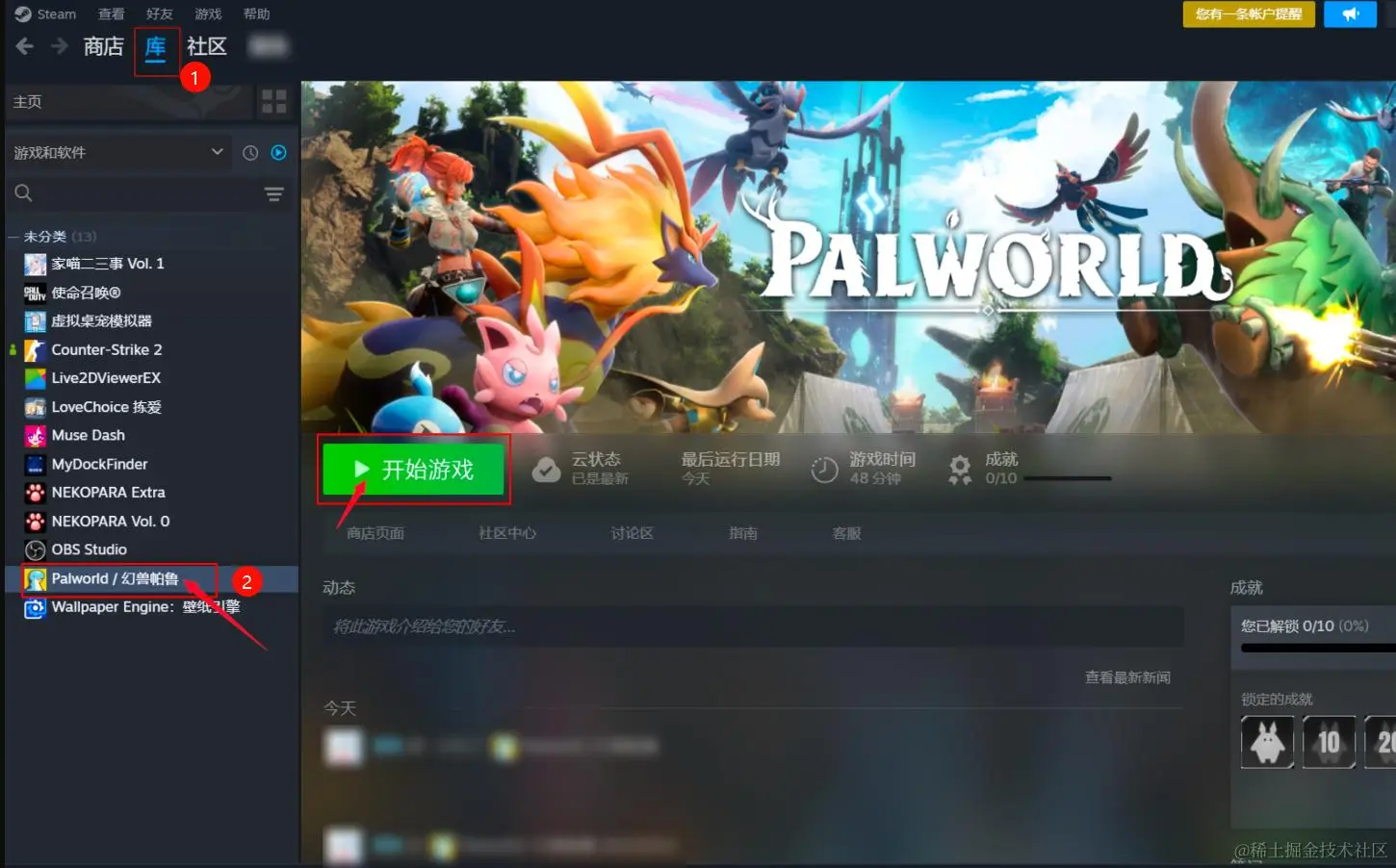Viewport: 1396px width, 868px height.
Task: Click the Wallpaper Engine icon
Action: coord(36,607)
